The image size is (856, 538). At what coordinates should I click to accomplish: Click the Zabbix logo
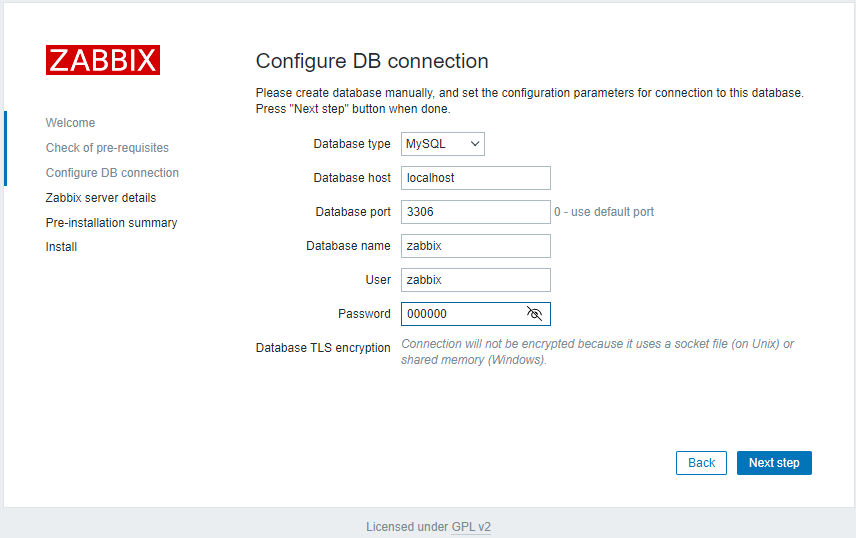103,60
